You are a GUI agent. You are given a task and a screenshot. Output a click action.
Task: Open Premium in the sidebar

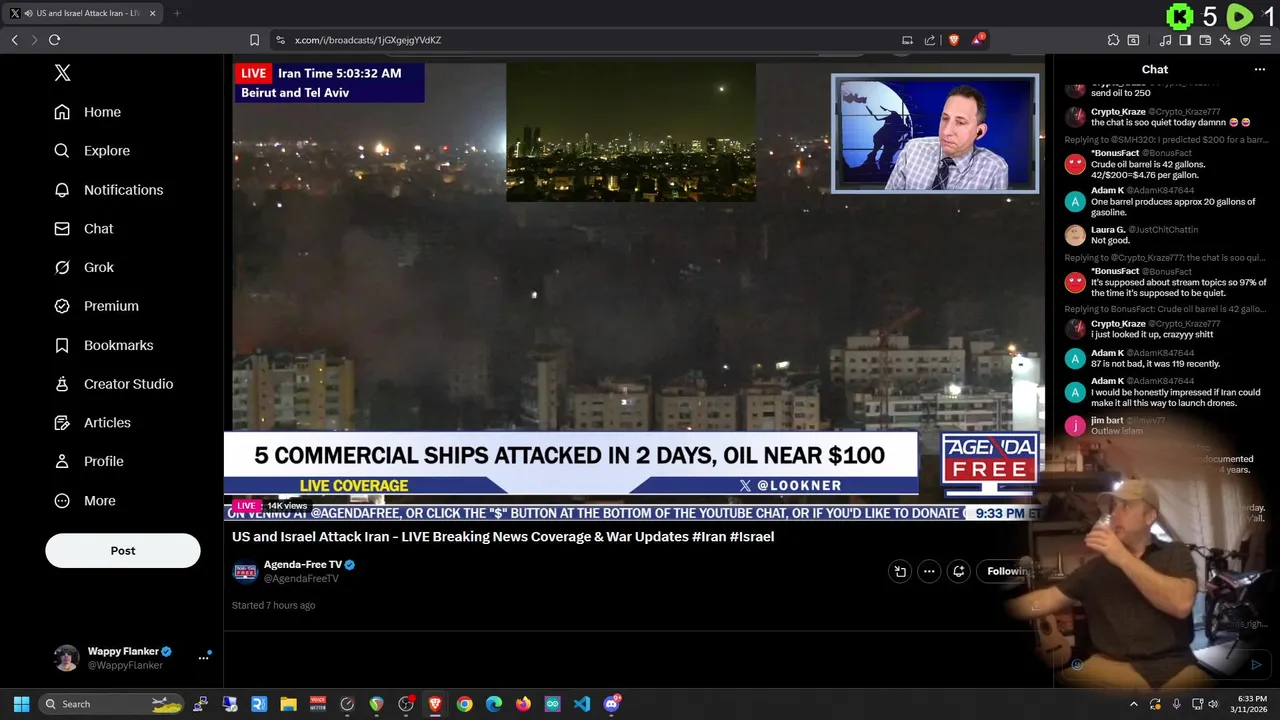click(x=97, y=306)
